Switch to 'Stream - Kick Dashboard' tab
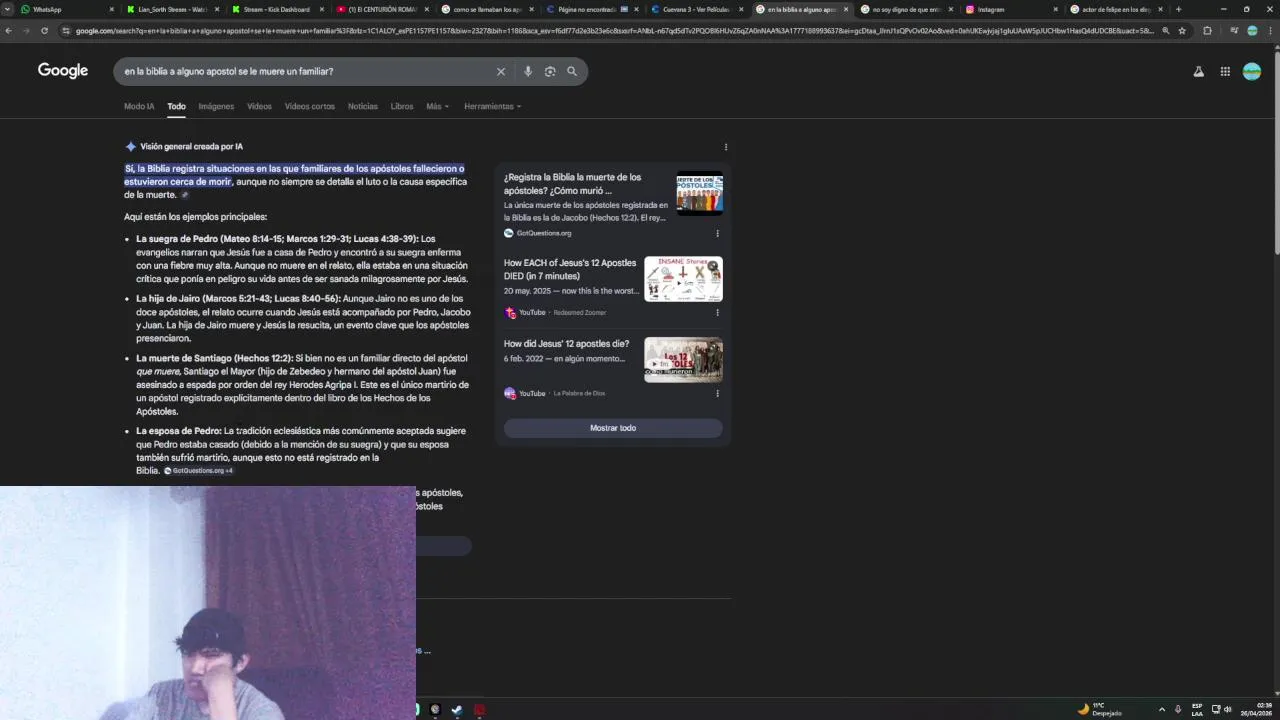This screenshot has width=1280, height=720. click(x=277, y=9)
